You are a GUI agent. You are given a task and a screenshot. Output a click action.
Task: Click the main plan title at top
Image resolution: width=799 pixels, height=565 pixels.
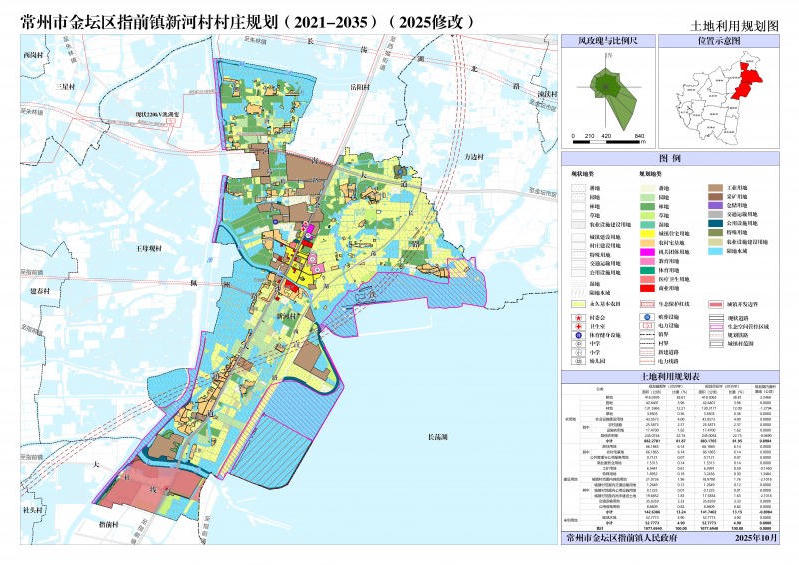coord(248,22)
